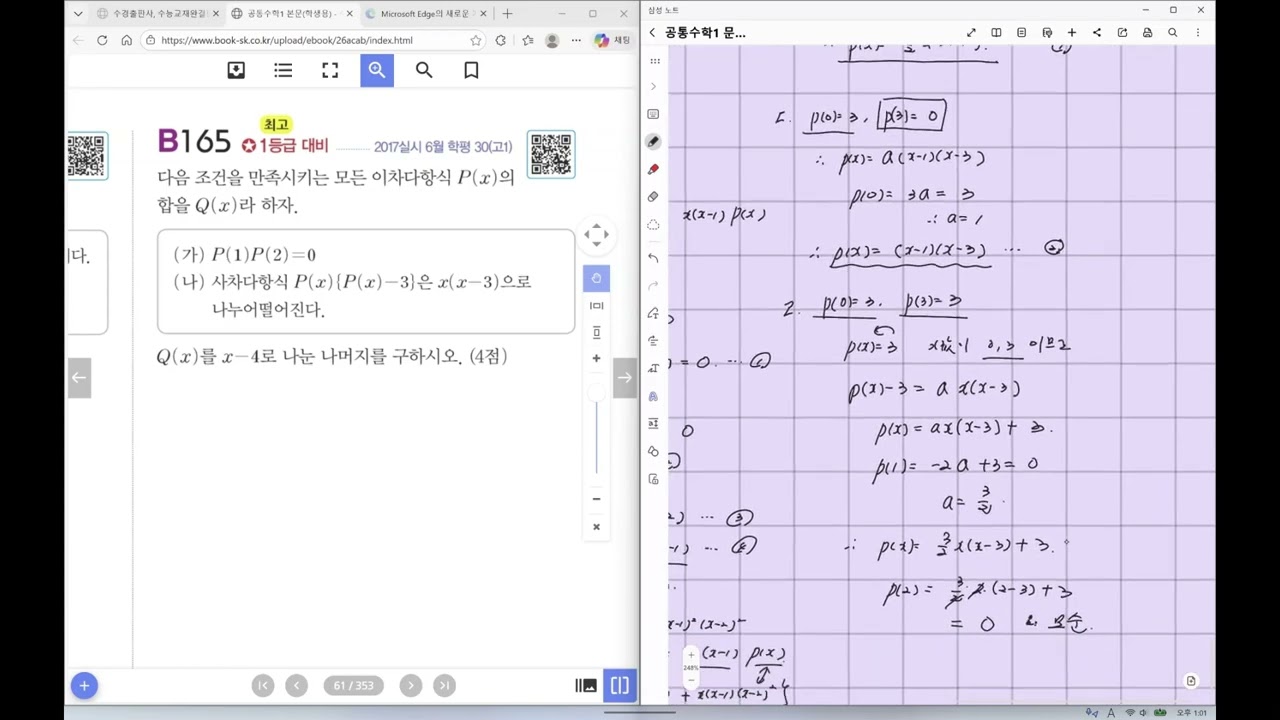The image size is (1280, 720).
Task: Select the Pen tool in Samsung Notes
Action: pos(654,142)
